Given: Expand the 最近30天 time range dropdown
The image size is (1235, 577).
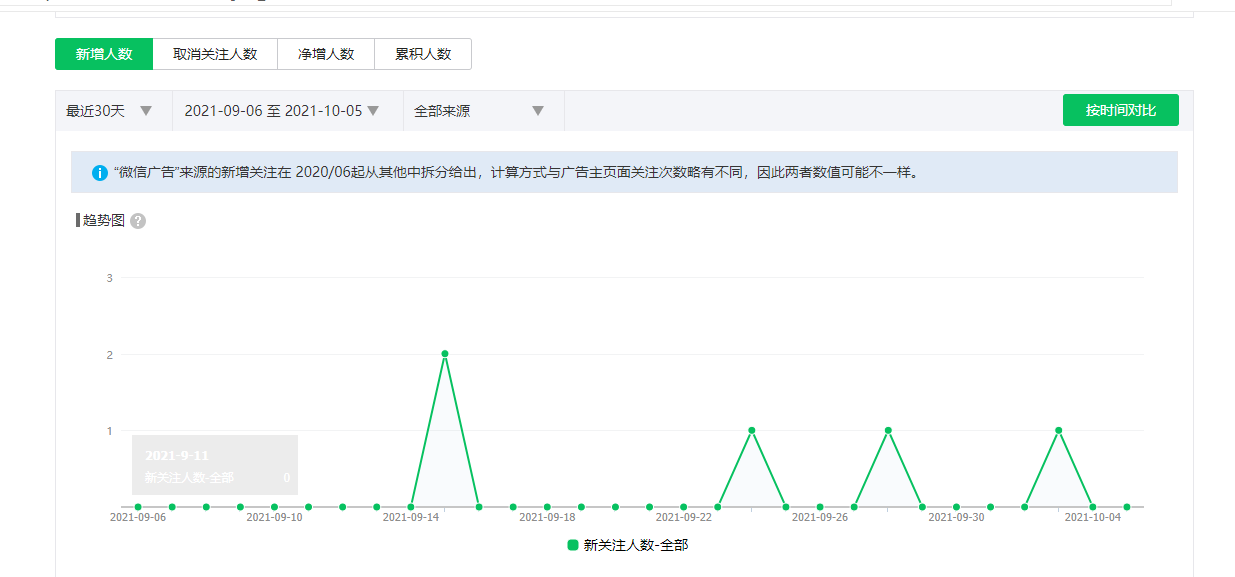Looking at the screenshot, I should (110, 111).
